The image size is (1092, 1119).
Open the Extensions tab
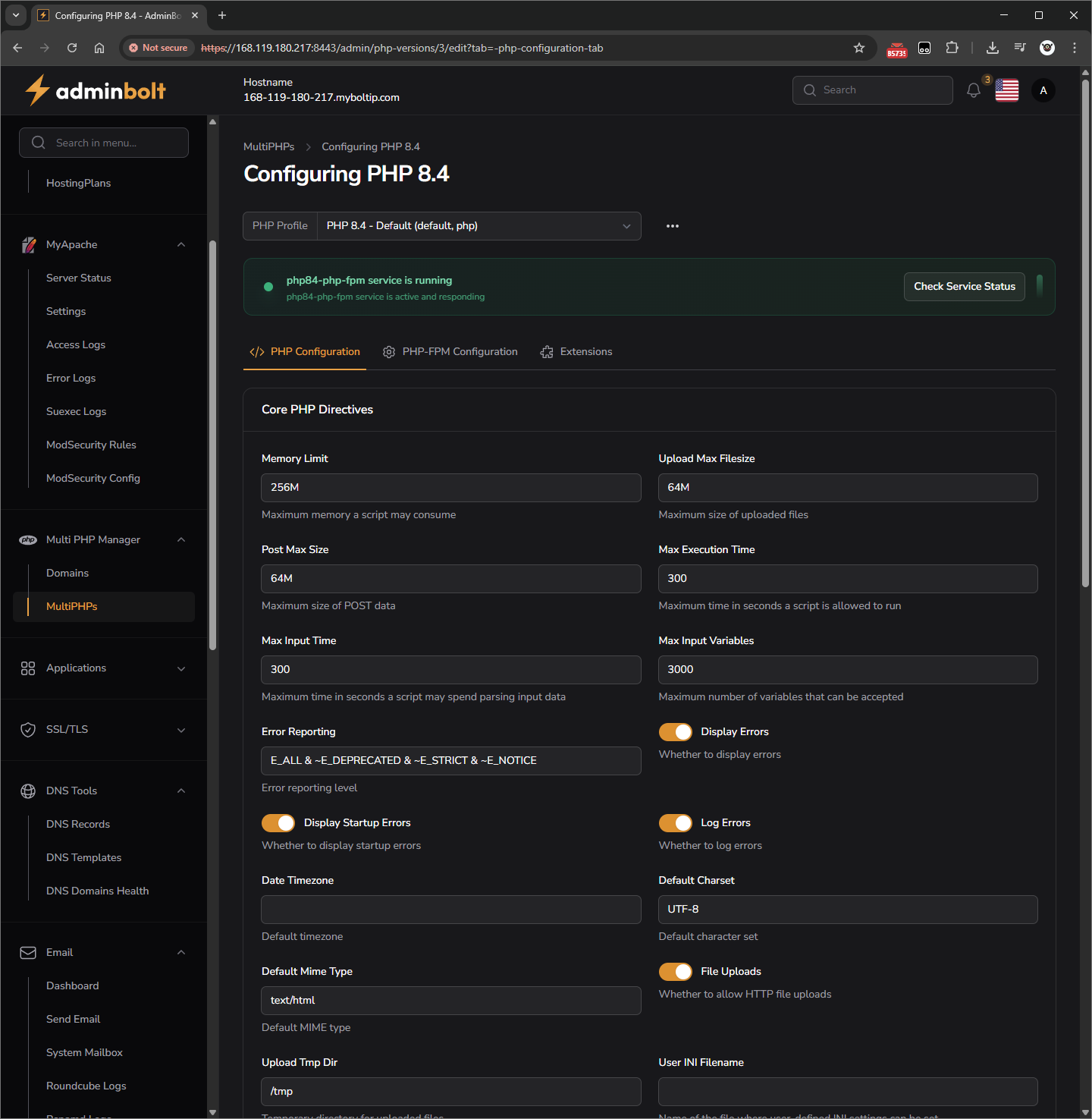[576, 352]
